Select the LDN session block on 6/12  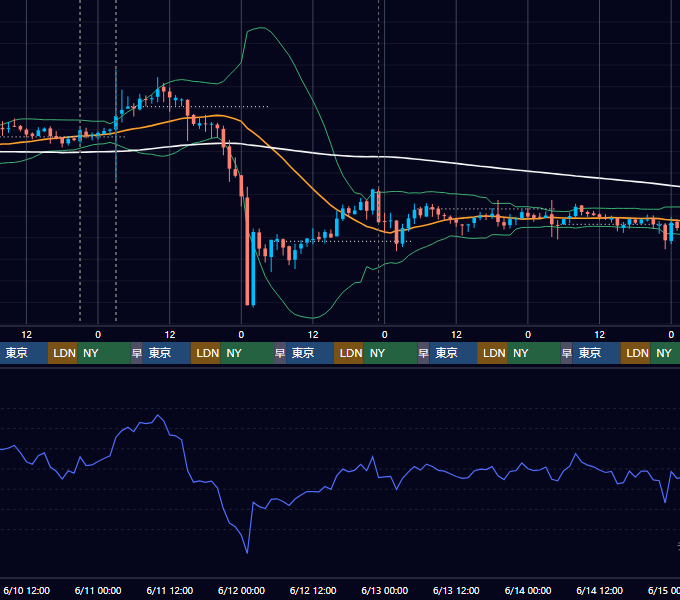(349, 353)
